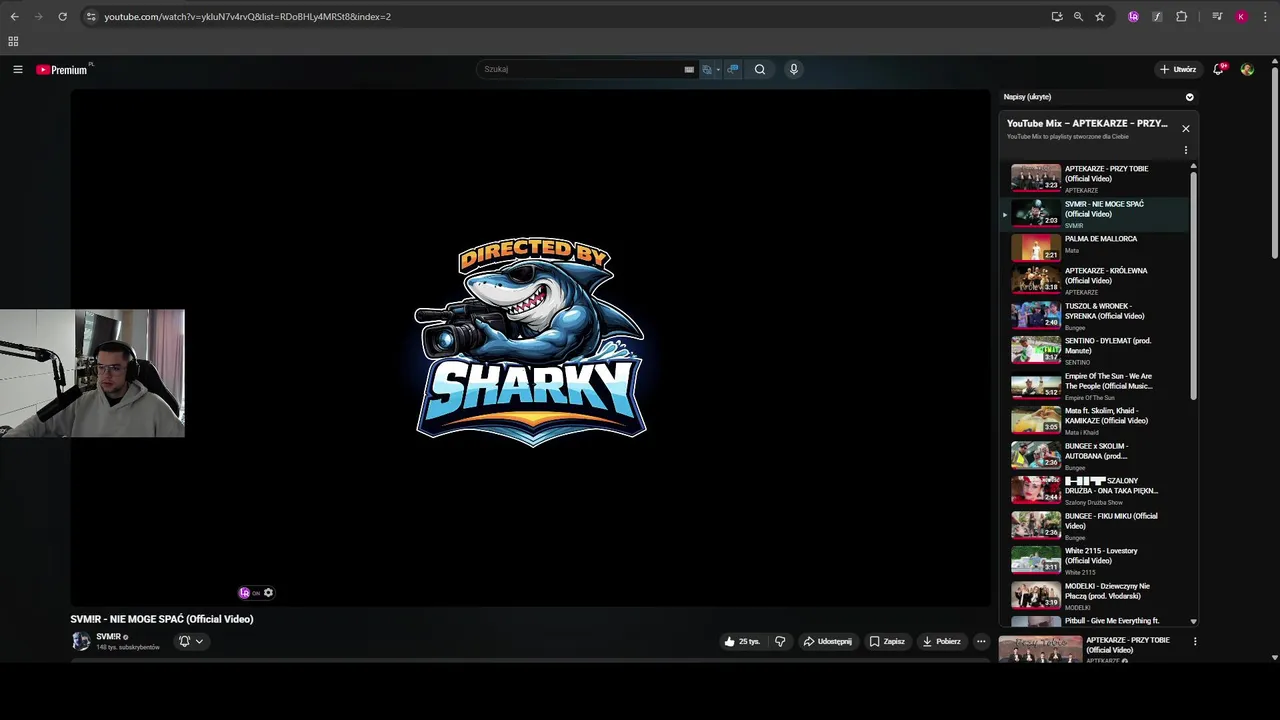This screenshot has width=1280, height=720.
Task: Dislike the video with thumbs down
Action: point(780,641)
